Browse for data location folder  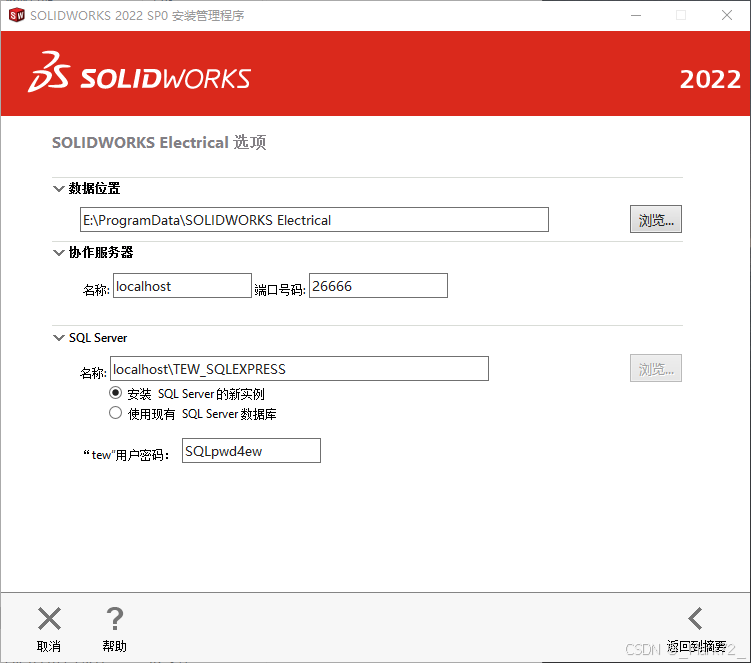[656, 219]
